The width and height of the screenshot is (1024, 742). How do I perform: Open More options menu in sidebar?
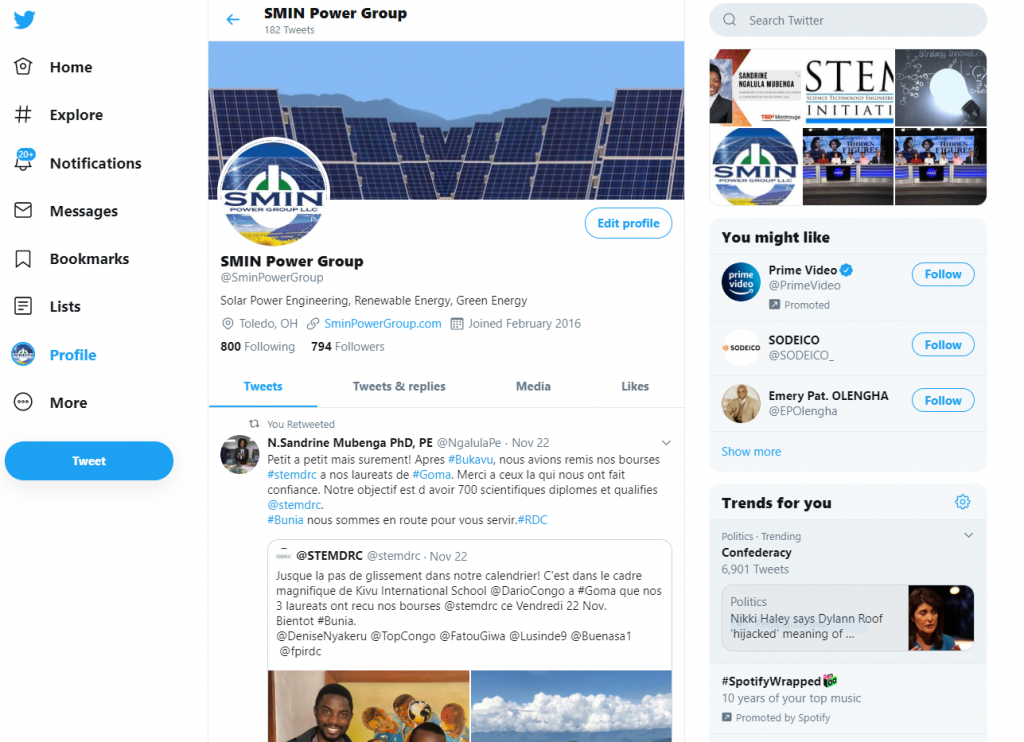click(x=51, y=402)
